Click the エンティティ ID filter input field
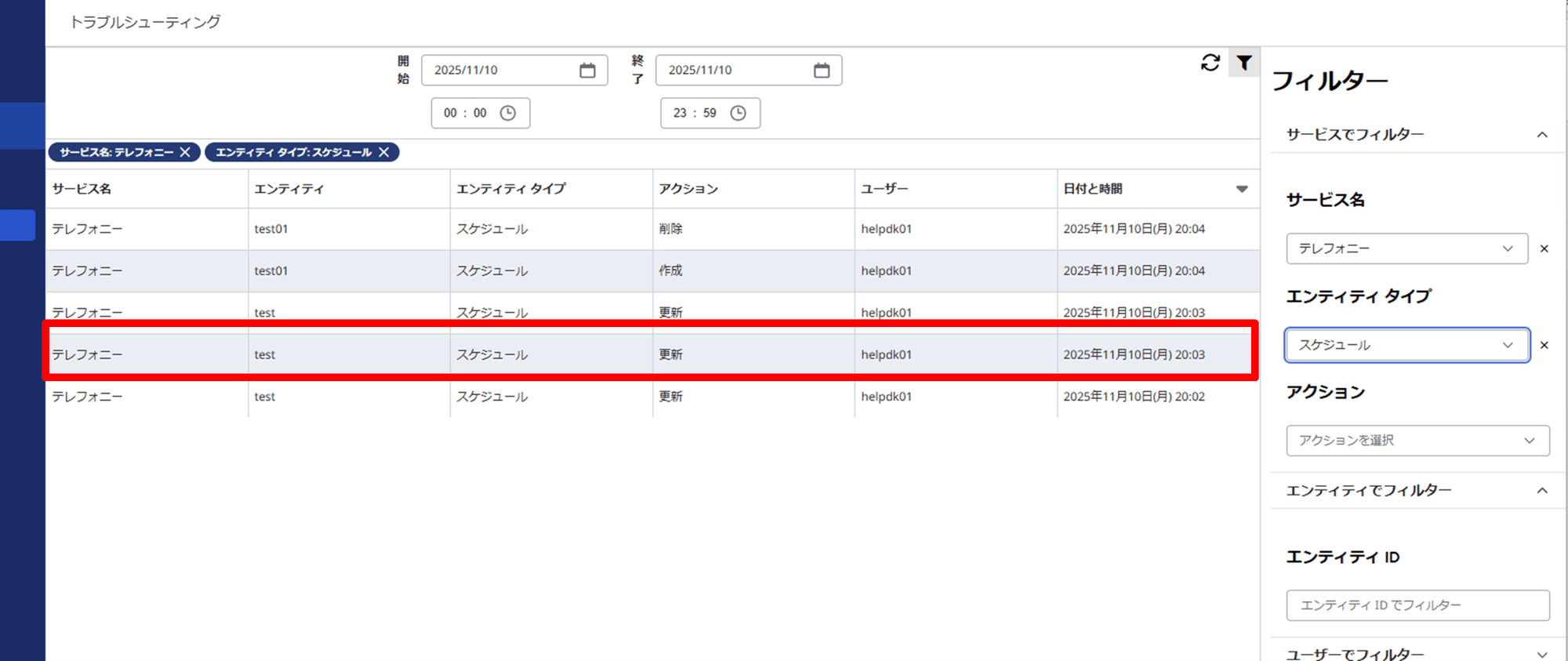The height and width of the screenshot is (661, 1568). 1417,605
